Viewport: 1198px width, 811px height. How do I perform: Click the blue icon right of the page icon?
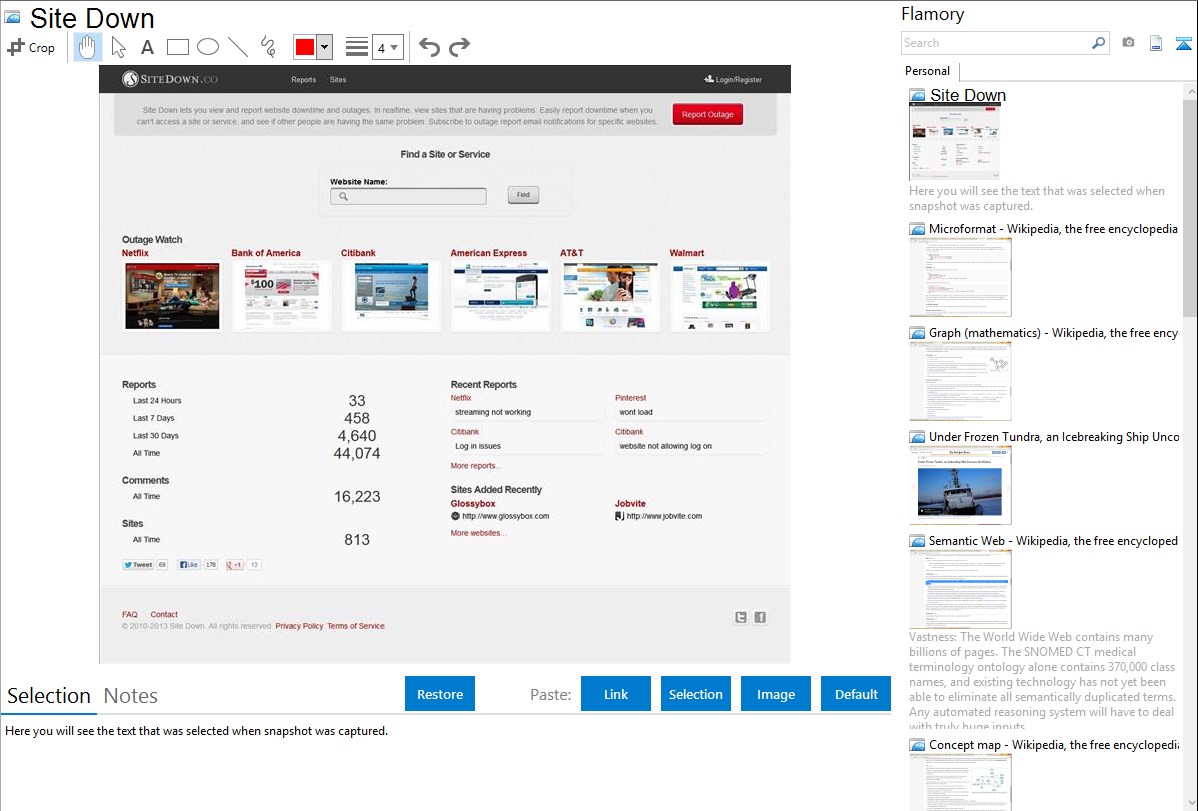(x=1183, y=43)
